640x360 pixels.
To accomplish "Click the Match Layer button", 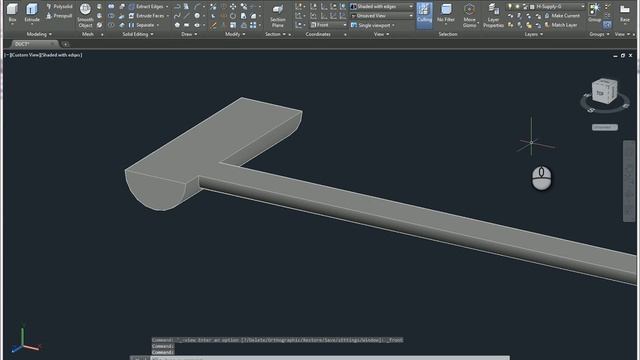I will (561, 25).
